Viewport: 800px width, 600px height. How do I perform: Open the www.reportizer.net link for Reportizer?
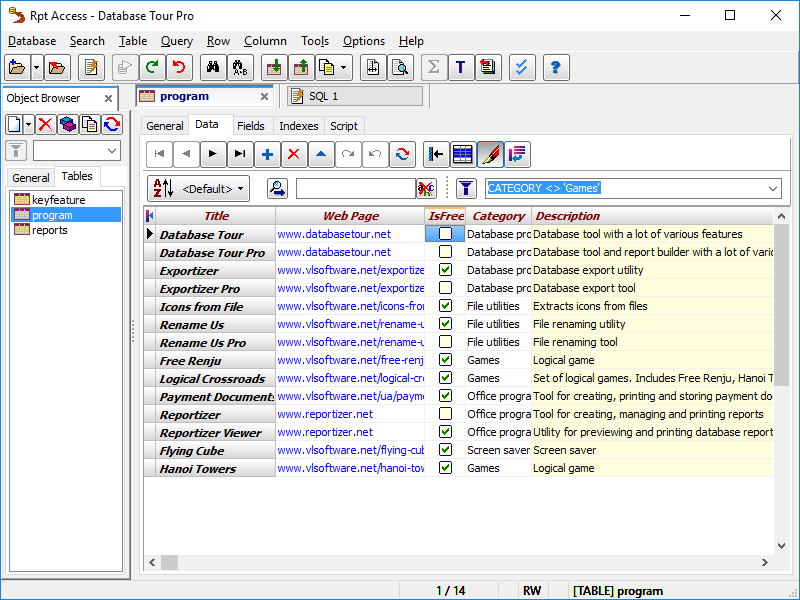pos(325,414)
